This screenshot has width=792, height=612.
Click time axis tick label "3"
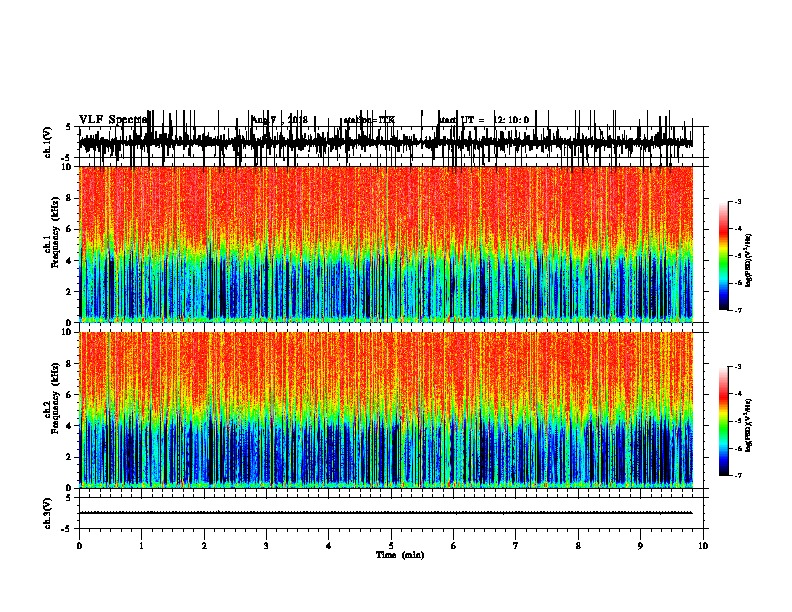click(x=266, y=546)
